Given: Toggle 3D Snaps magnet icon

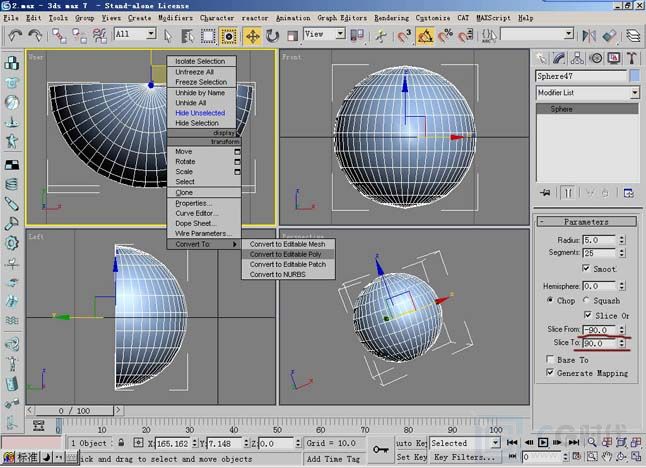Looking at the screenshot, I should pos(404,36).
